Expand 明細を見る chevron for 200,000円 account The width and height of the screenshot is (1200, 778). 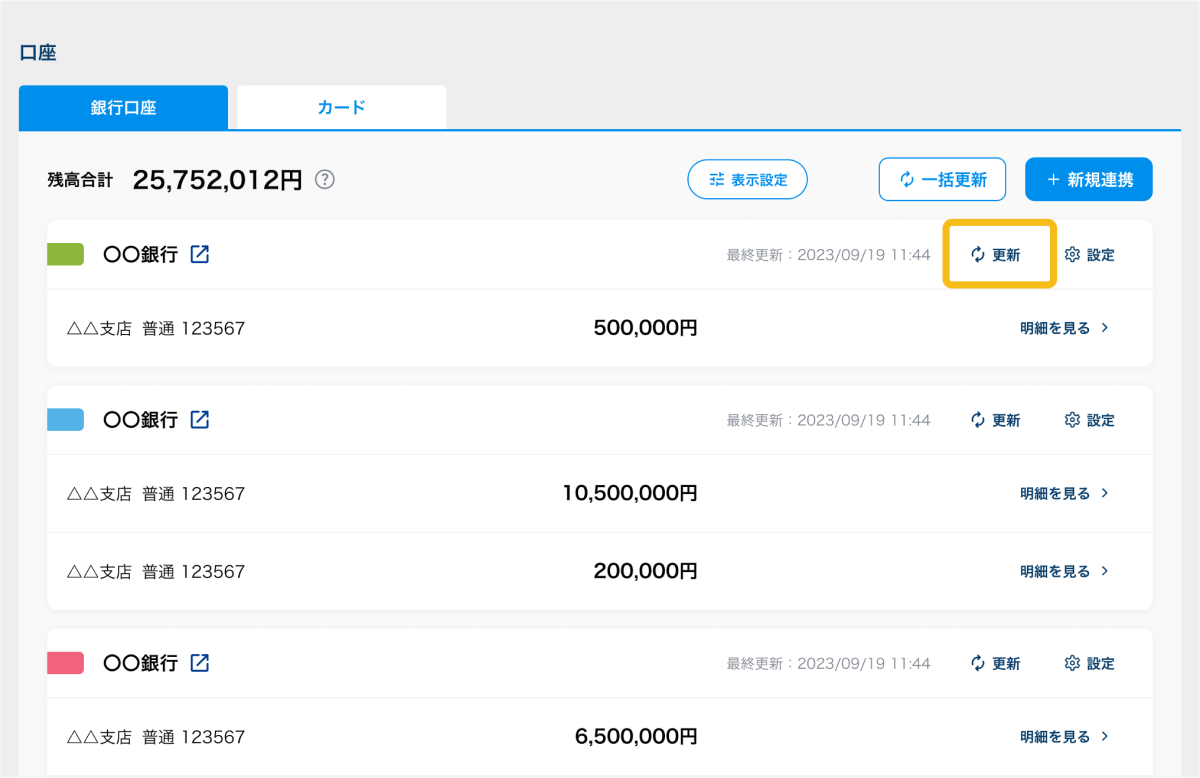click(1104, 571)
